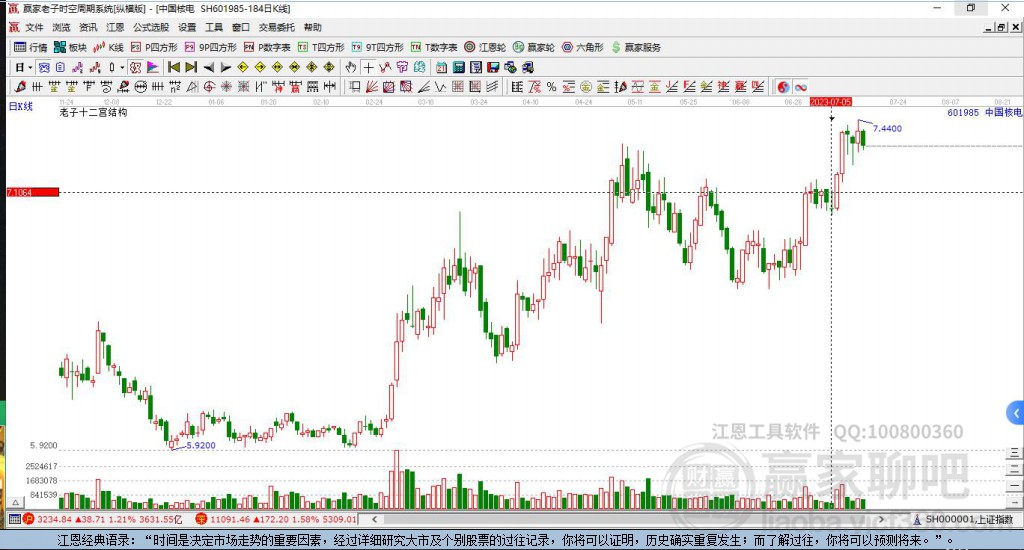Open the 江恩轮 tool
This screenshot has height=550, width=1024.
click(485, 47)
